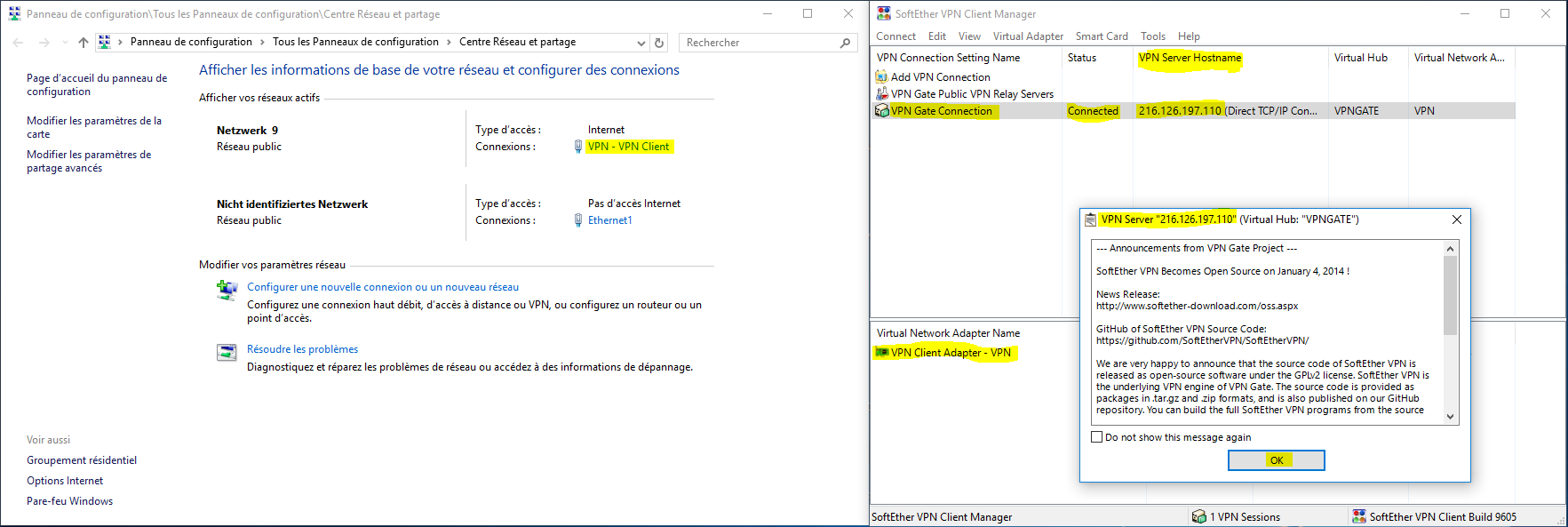
Task: Click 'Panneau de configuration' breadcrumb
Action: click(x=191, y=42)
